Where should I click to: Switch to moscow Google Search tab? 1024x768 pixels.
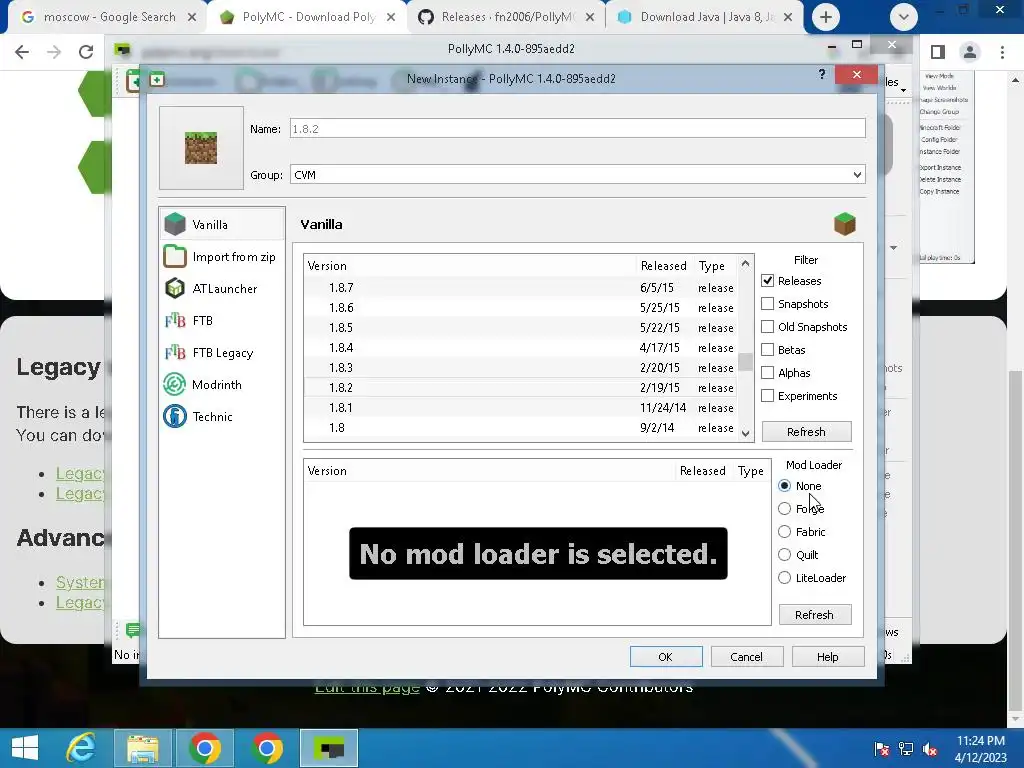107,17
